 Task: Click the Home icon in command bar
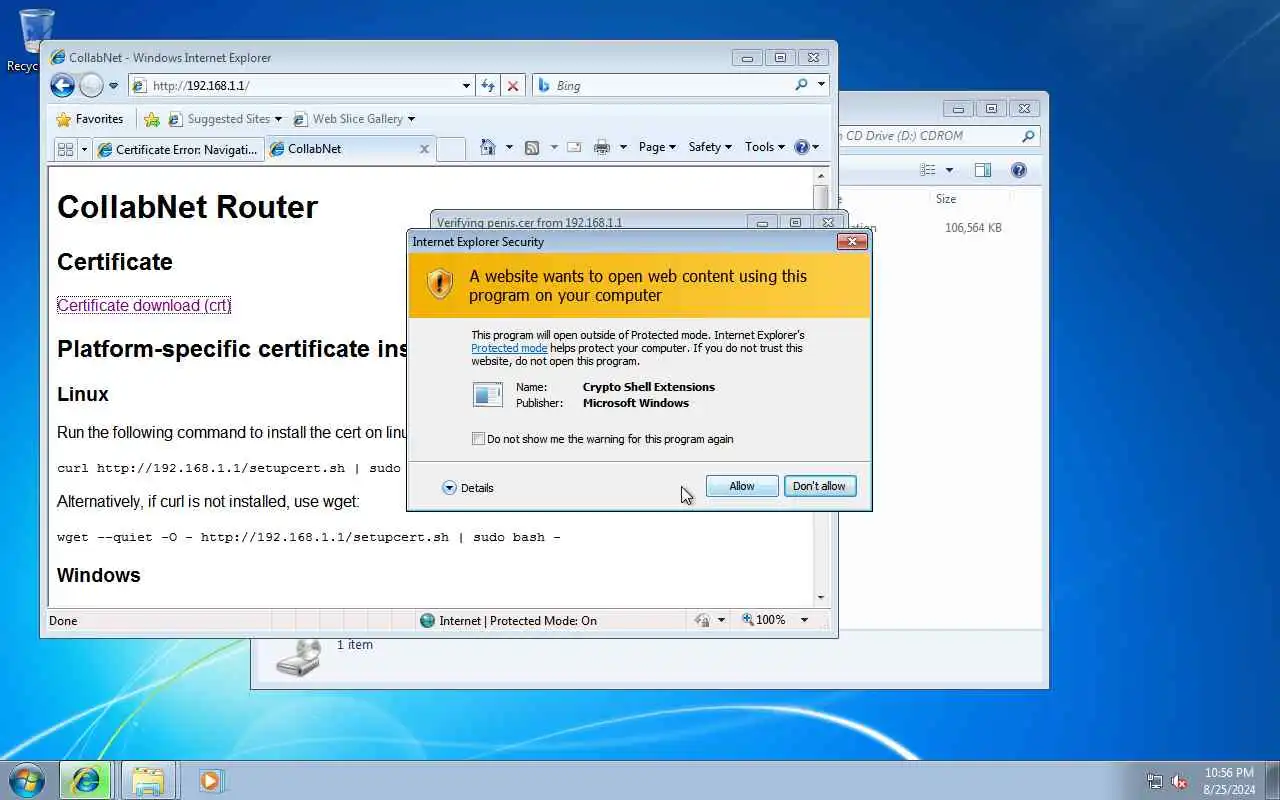(x=488, y=147)
